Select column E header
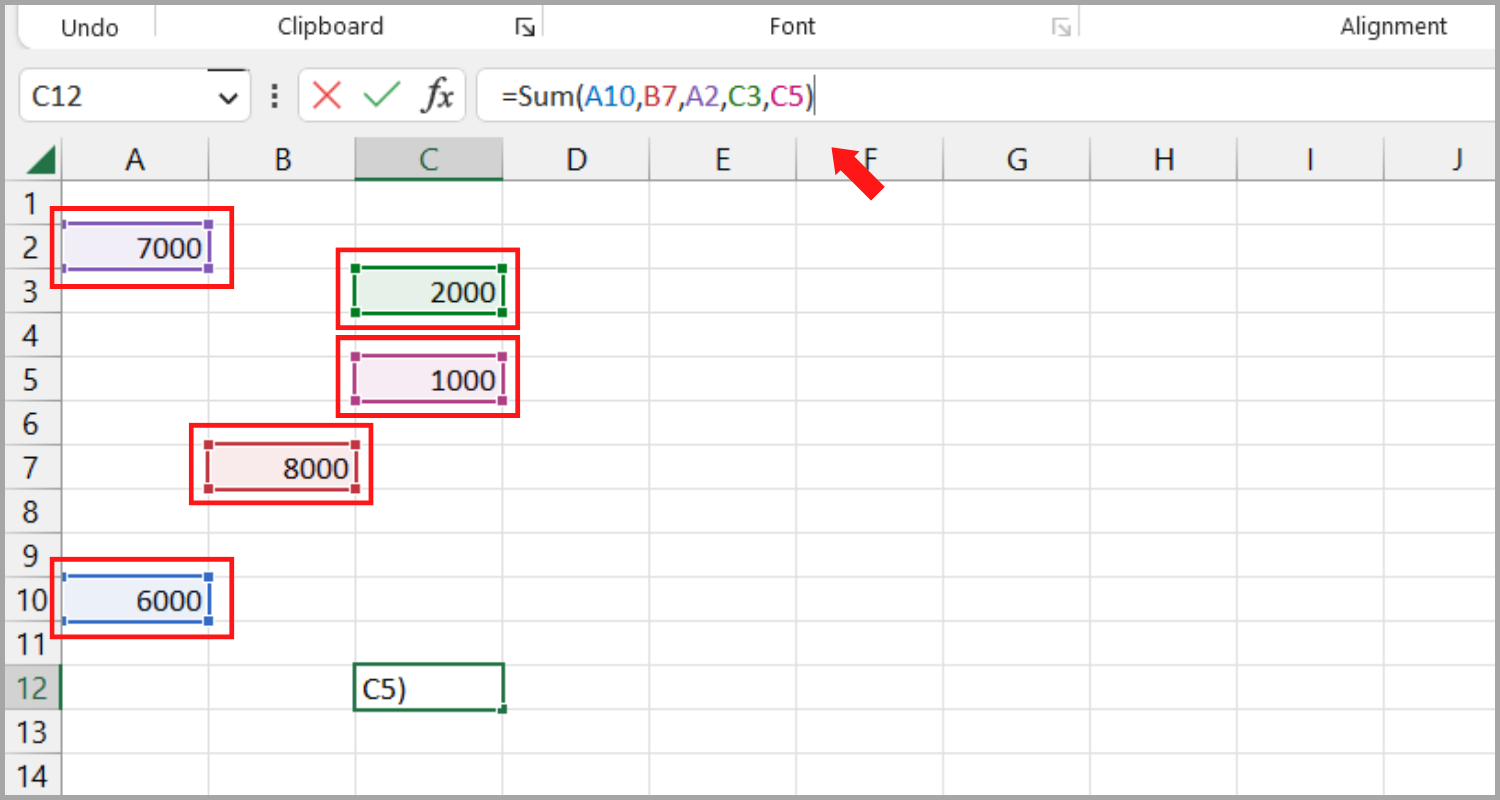This screenshot has height=800, width=1500. tap(723, 159)
